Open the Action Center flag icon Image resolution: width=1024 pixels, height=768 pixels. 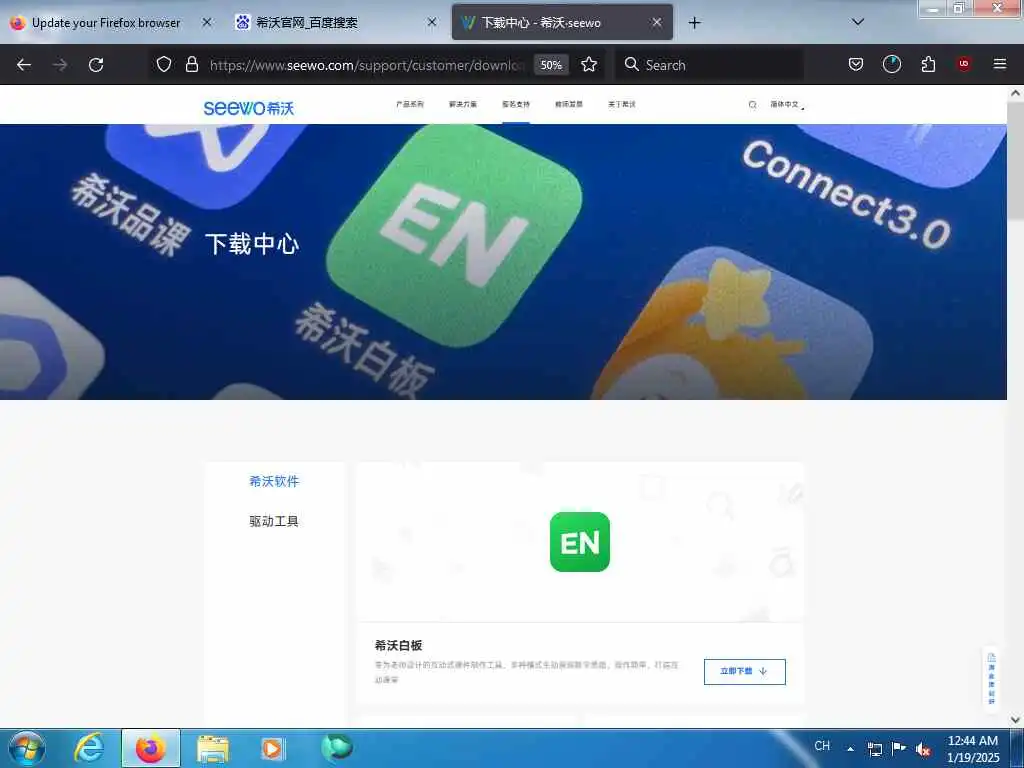tap(899, 748)
